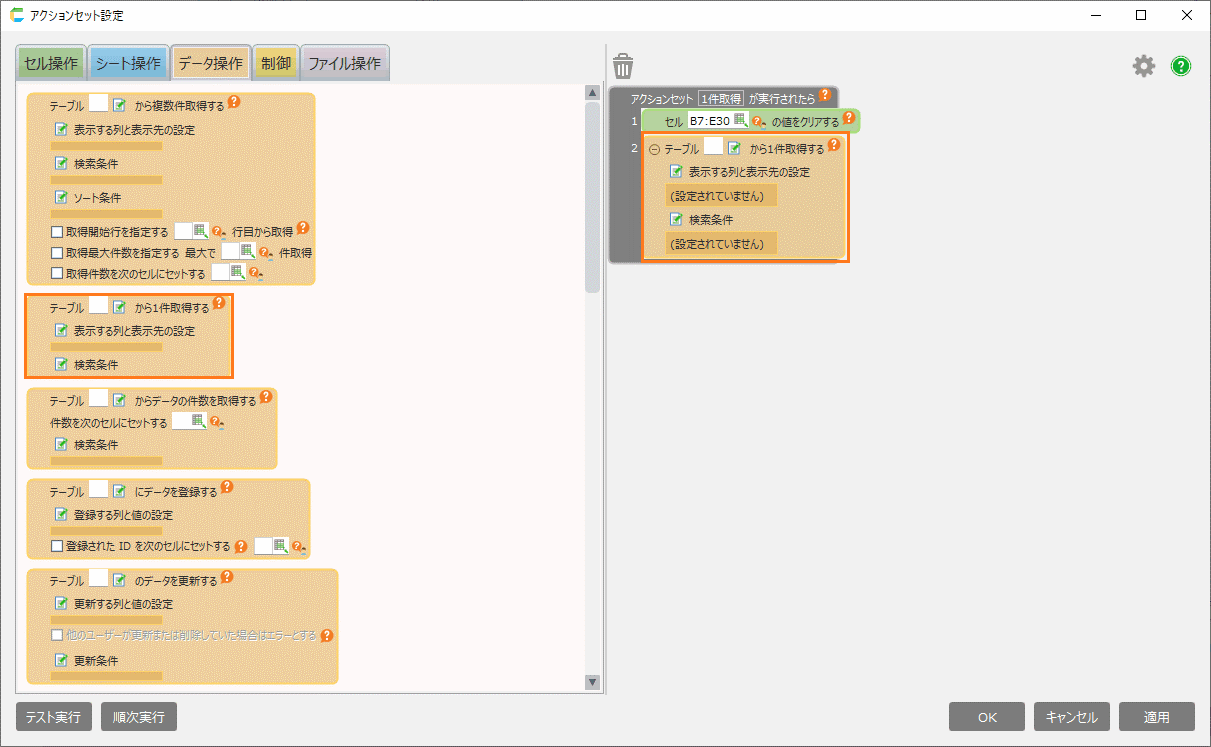
Task: Click edit icon for ソート条件
Action: click(61, 197)
